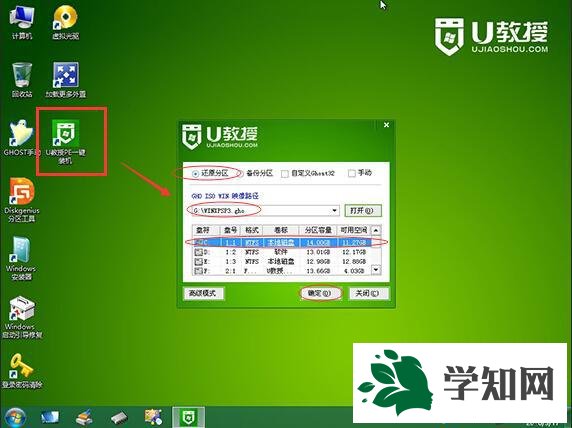Click the 关闭(C) button
The height and width of the screenshot is (428, 572).
(x=368, y=293)
